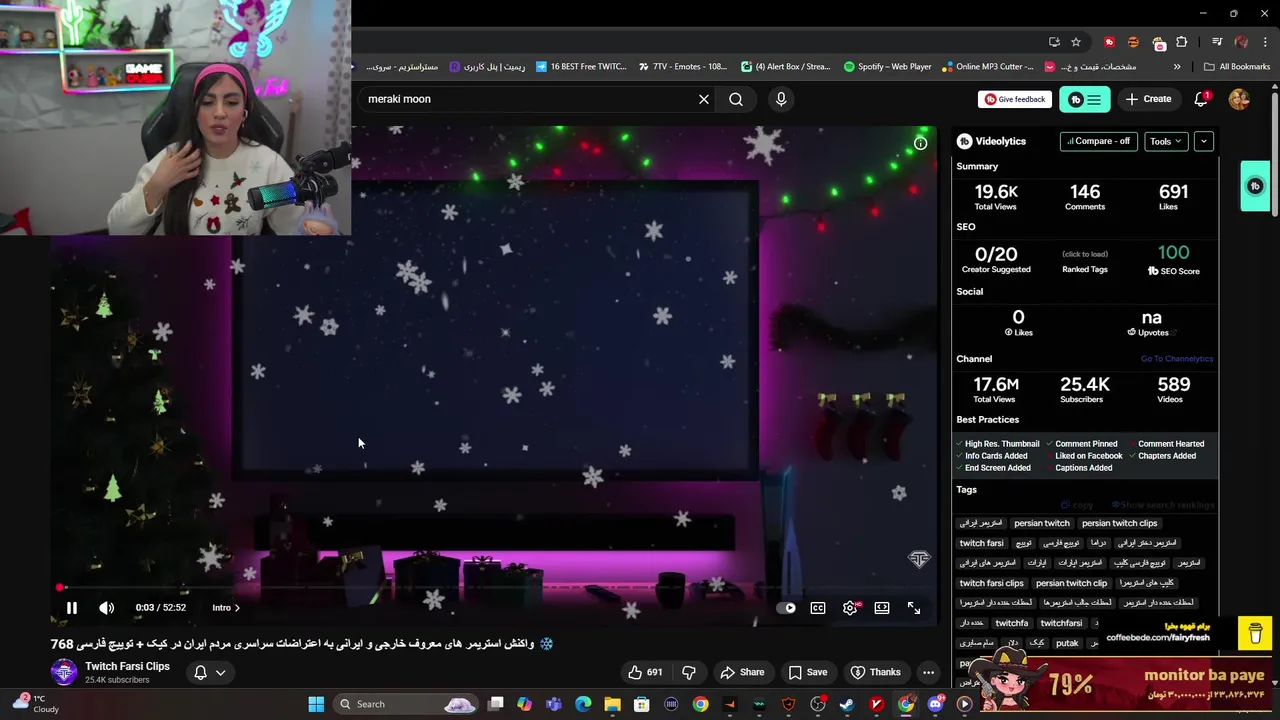Open Twitch Farsi Clips channel avatar

(x=64, y=672)
